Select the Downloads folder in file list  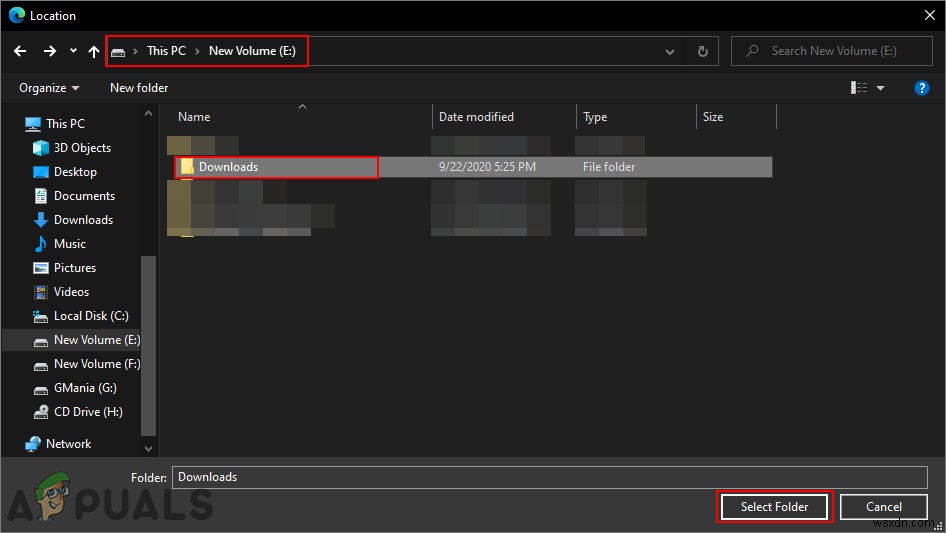point(473,167)
